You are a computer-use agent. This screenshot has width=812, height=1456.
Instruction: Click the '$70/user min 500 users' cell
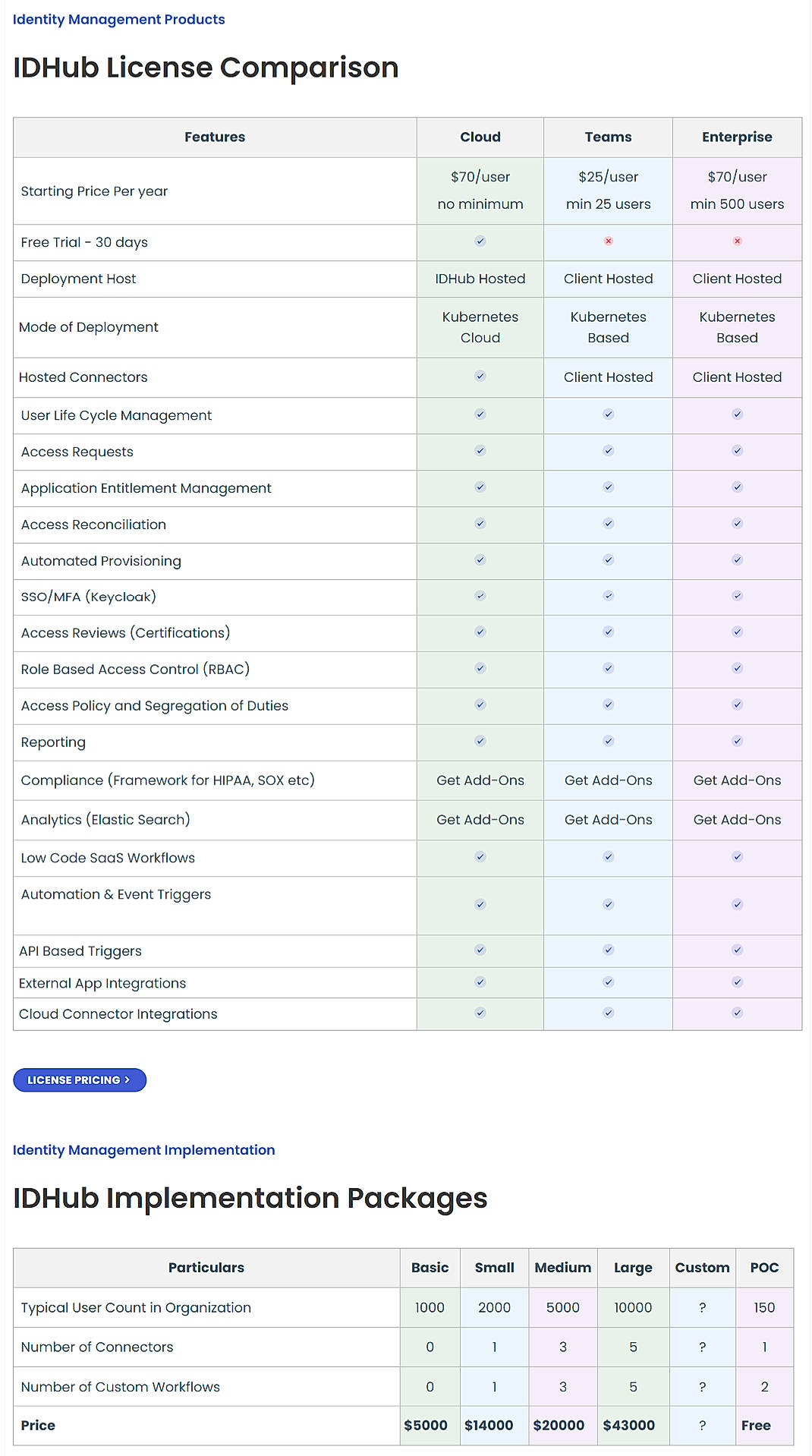[737, 191]
